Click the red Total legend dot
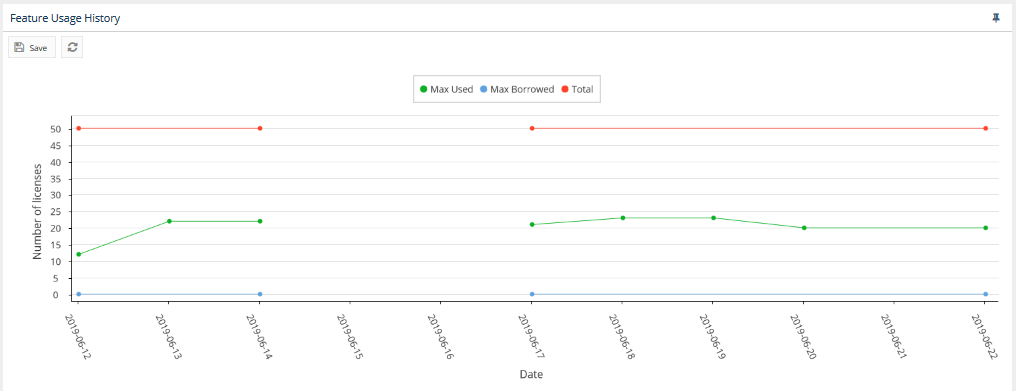 coord(565,89)
